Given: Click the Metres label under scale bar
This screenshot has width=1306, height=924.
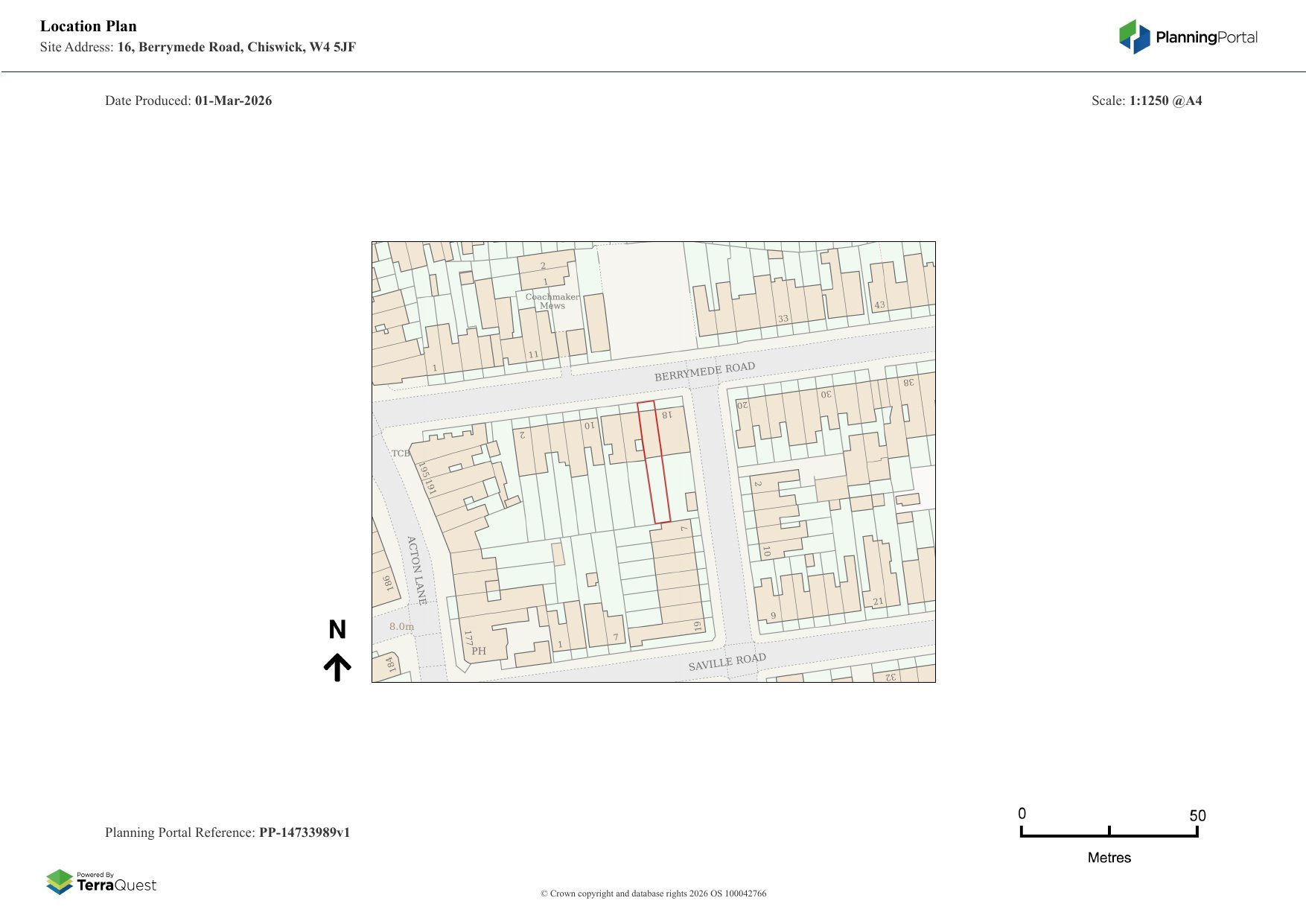Looking at the screenshot, I should 1109,858.
